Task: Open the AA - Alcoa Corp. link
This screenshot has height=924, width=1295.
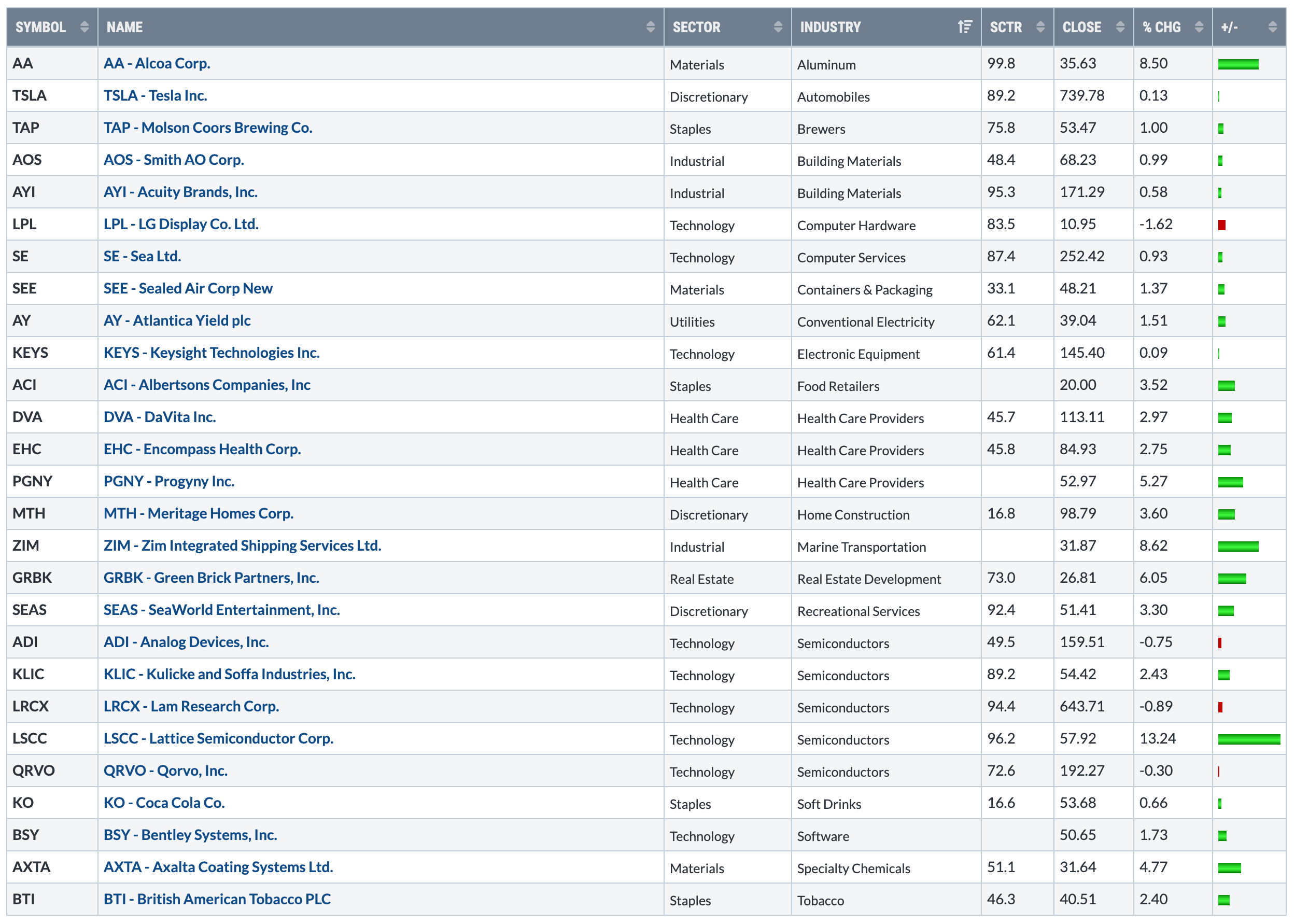Action: [x=157, y=63]
